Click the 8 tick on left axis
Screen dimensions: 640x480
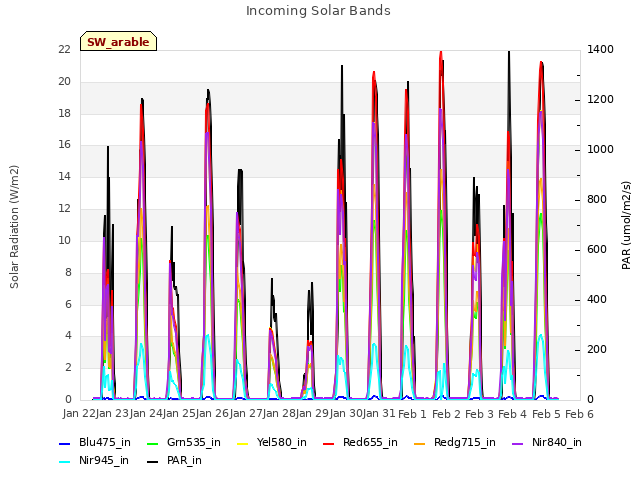(68, 272)
